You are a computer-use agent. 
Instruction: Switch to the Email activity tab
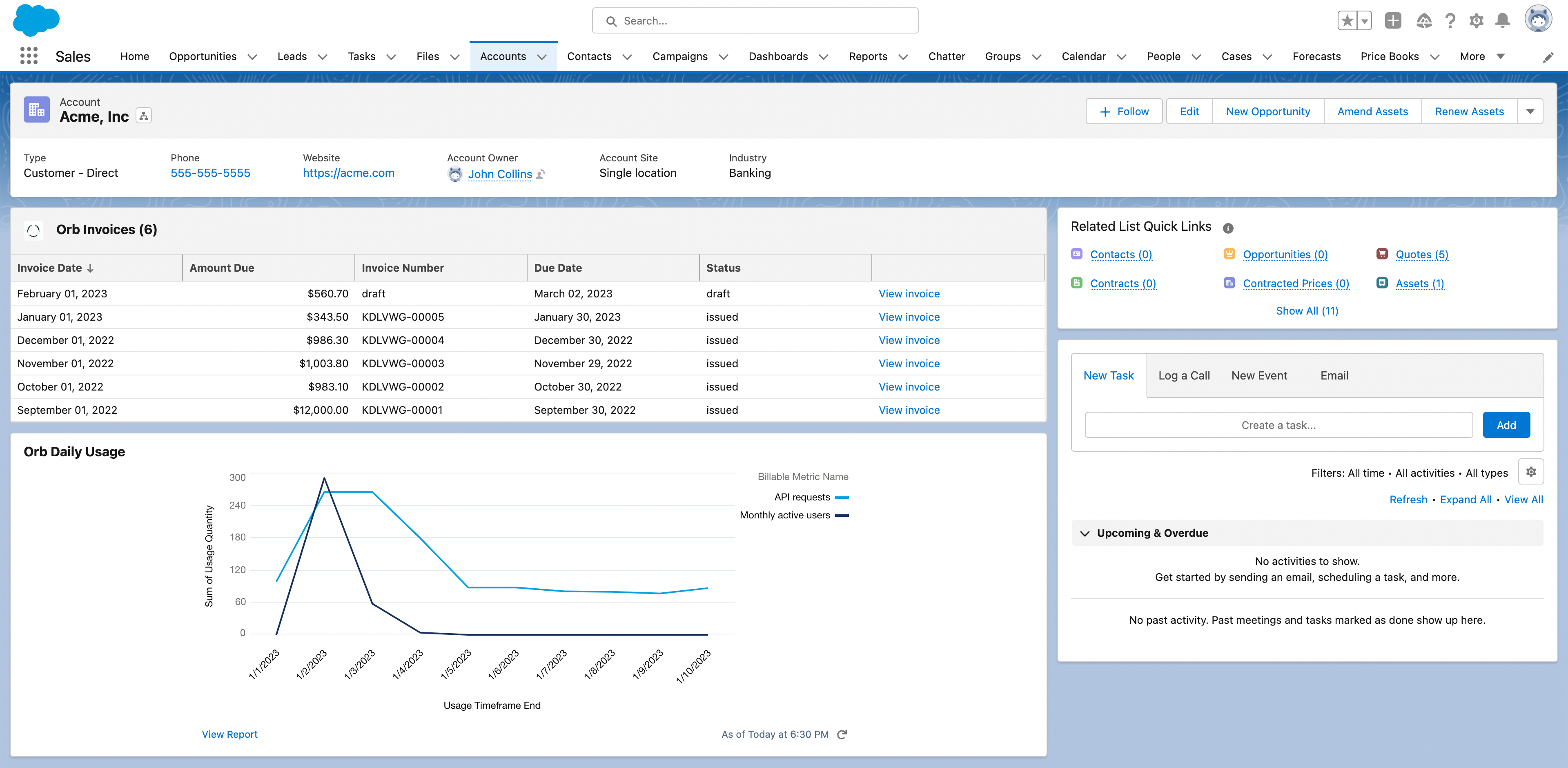coord(1334,376)
